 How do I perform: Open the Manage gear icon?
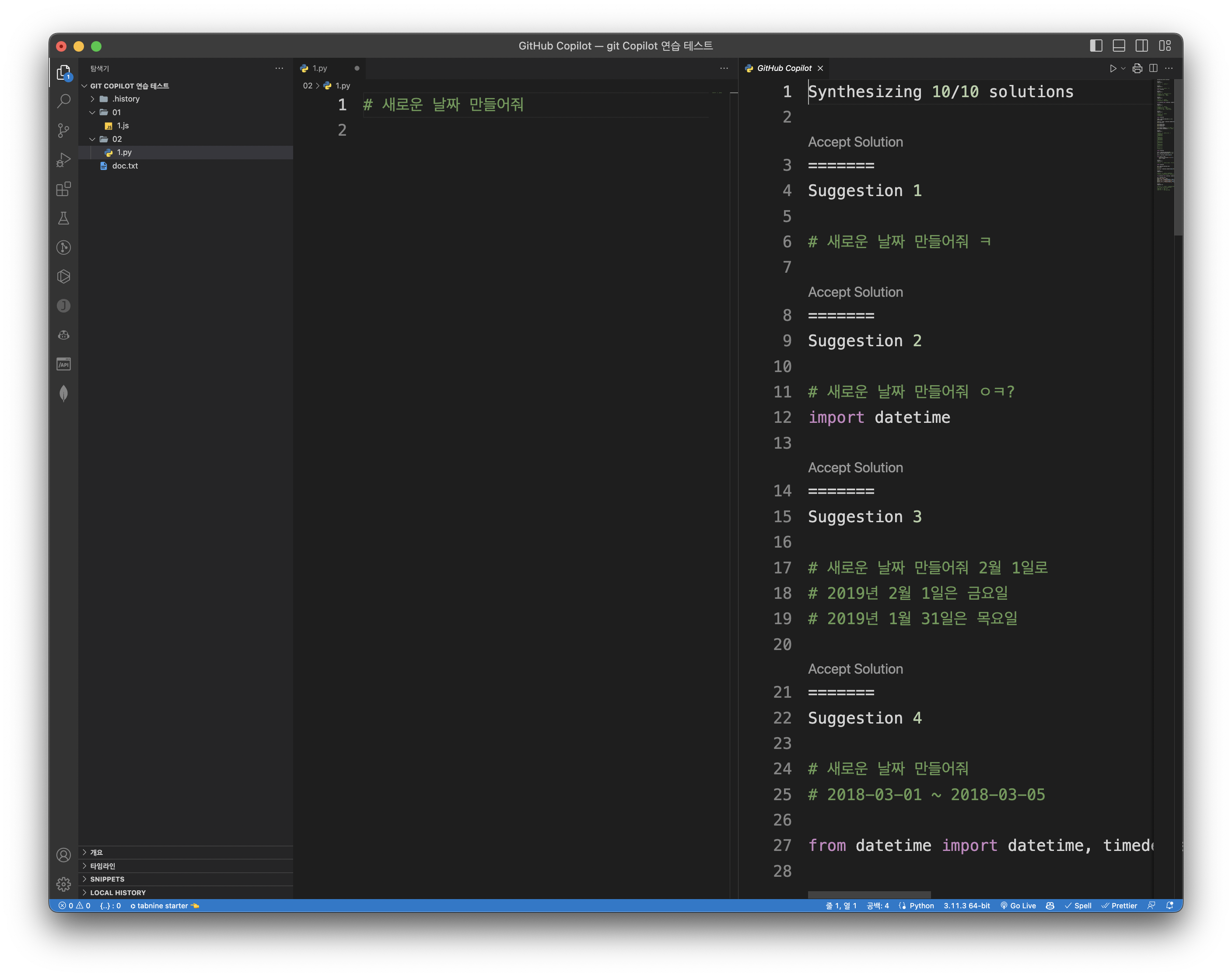coord(63,884)
